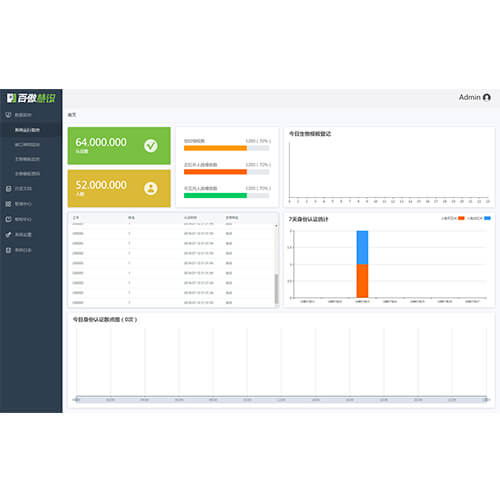
Task: Click the document icon below the submenu
Action: [x=9, y=189]
